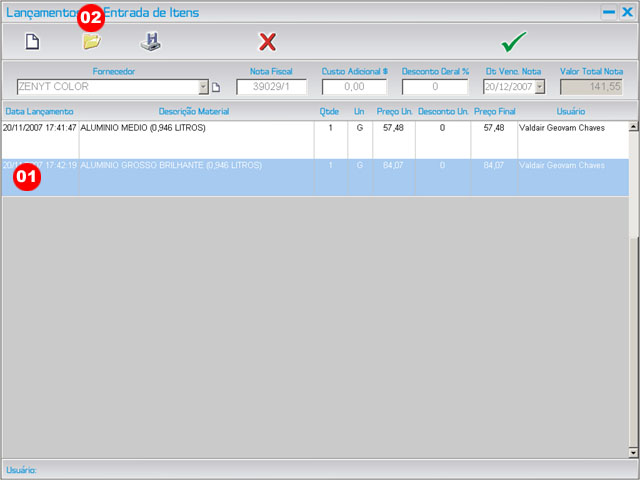Minimize the Lançamento window
The width and height of the screenshot is (640, 480).
(x=608, y=12)
